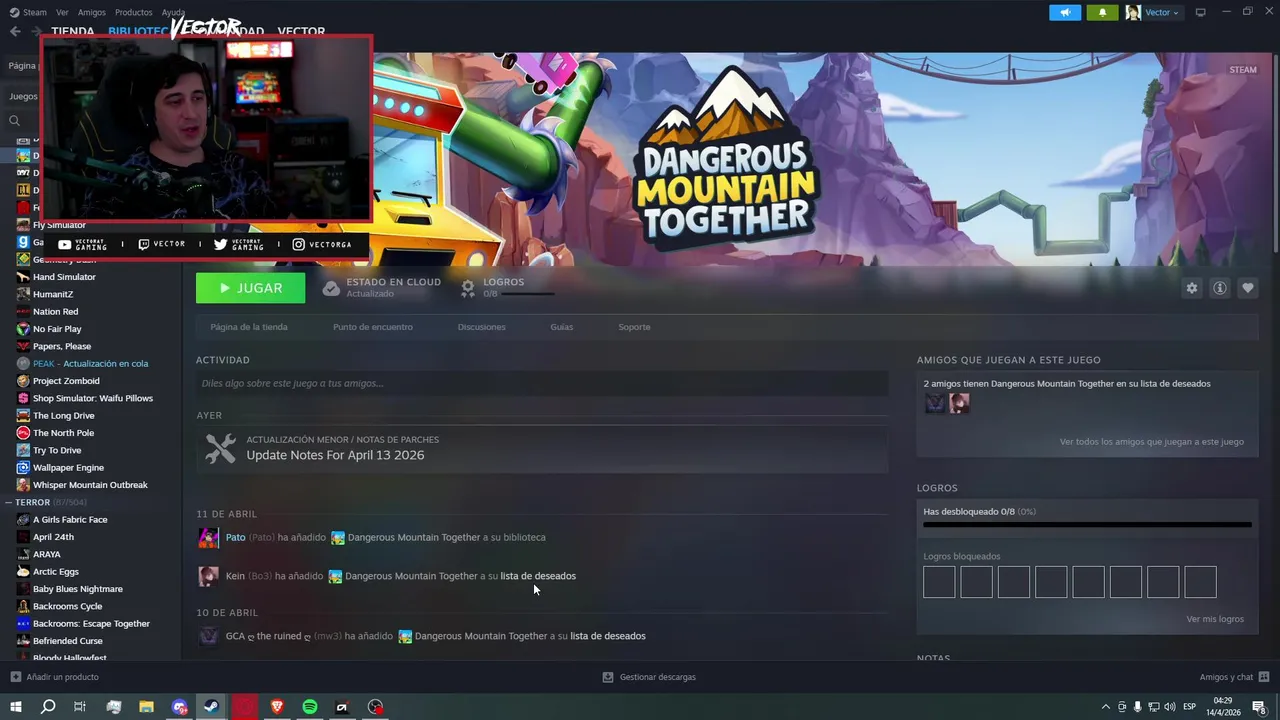Click Añadir un producto button
Screen dimensions: 1280x720
(x=54, y=677)
